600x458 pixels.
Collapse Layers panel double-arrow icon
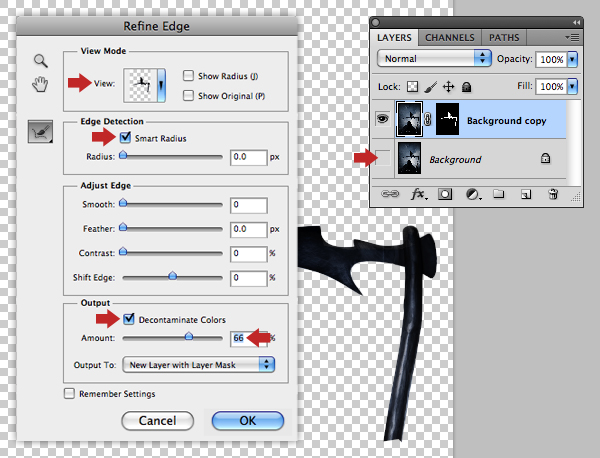pyautogui.click(x=576, y=23)
